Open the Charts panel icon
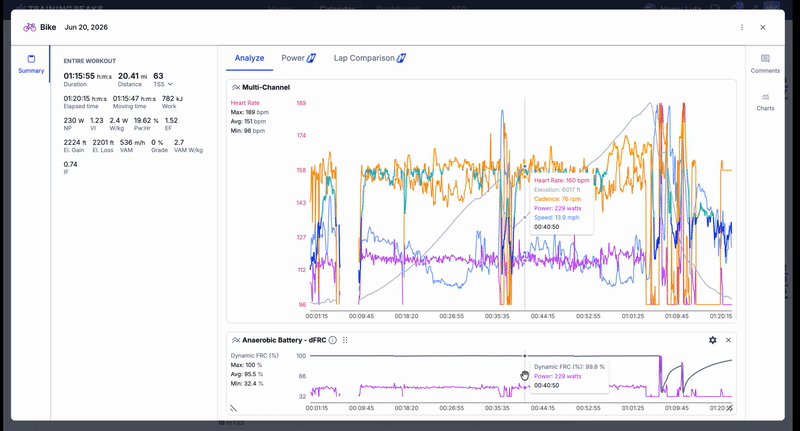The height and width of the screenshot is (431, 800). point(765,97)
